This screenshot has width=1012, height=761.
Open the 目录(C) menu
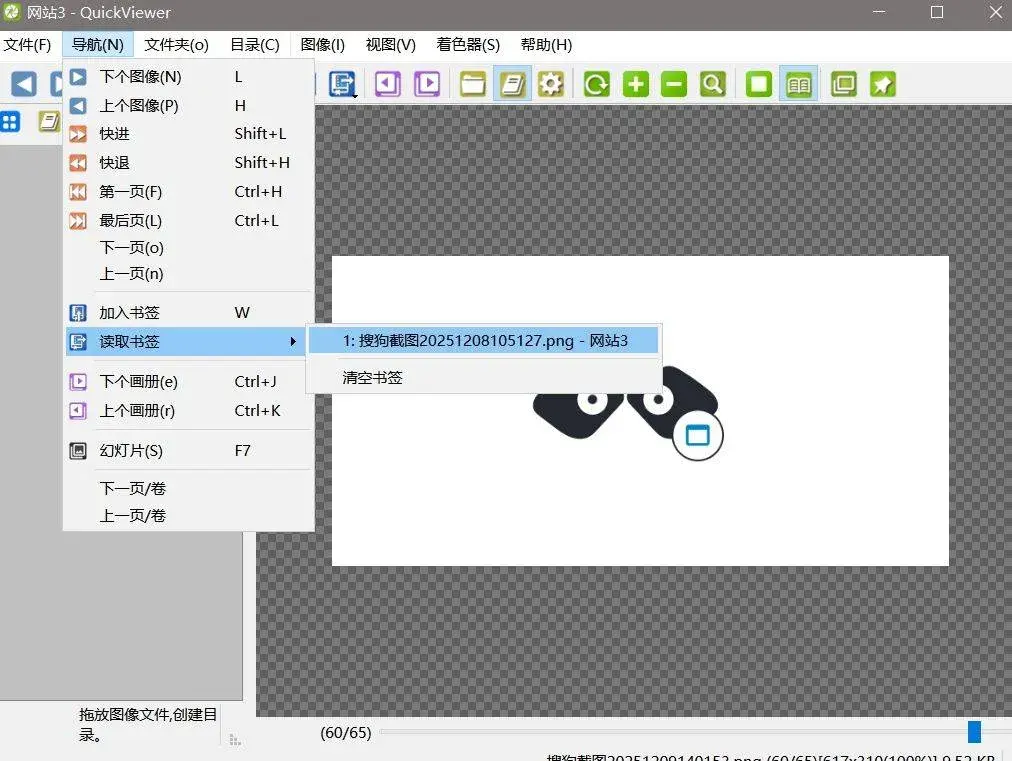click(255, 45)
